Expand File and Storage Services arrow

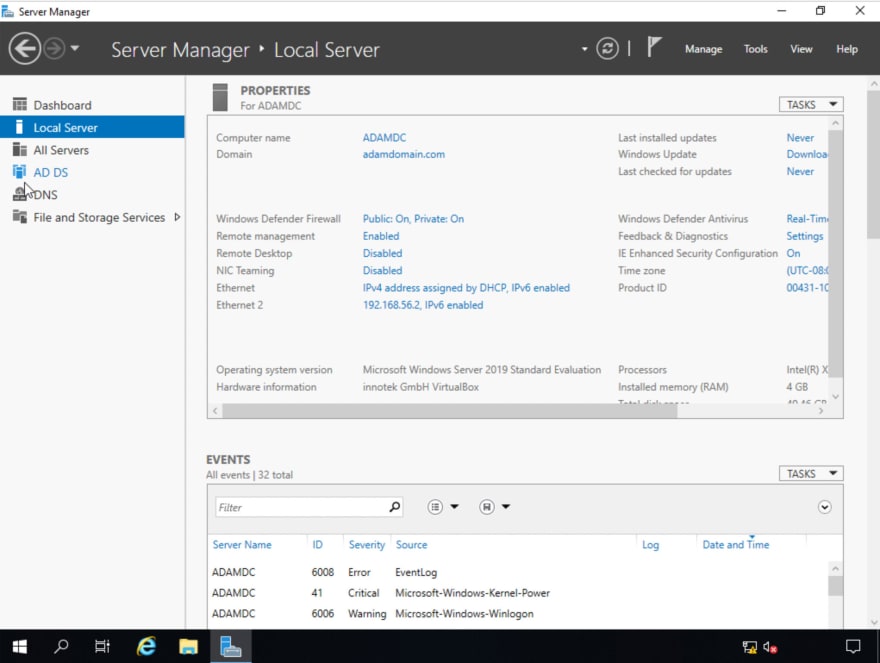pos(177,217)
